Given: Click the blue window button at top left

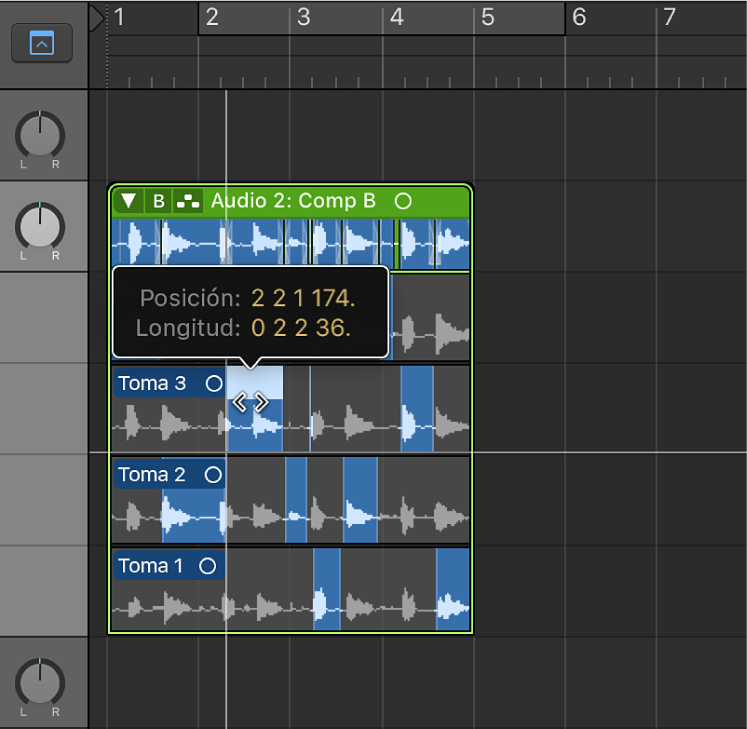Looking at the screenshot, I should click(41, 43).
